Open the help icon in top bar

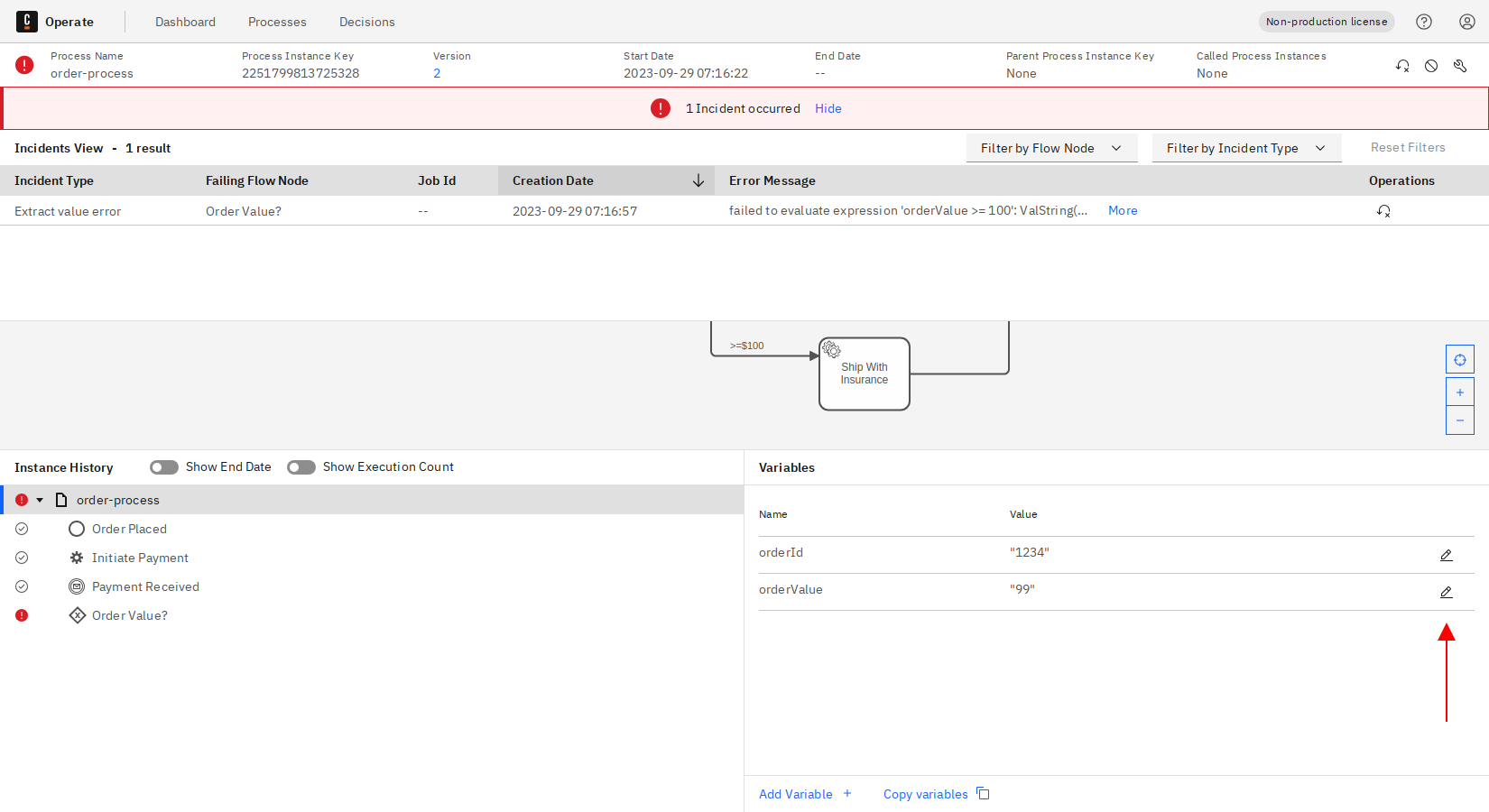(x=1424, y=22)
